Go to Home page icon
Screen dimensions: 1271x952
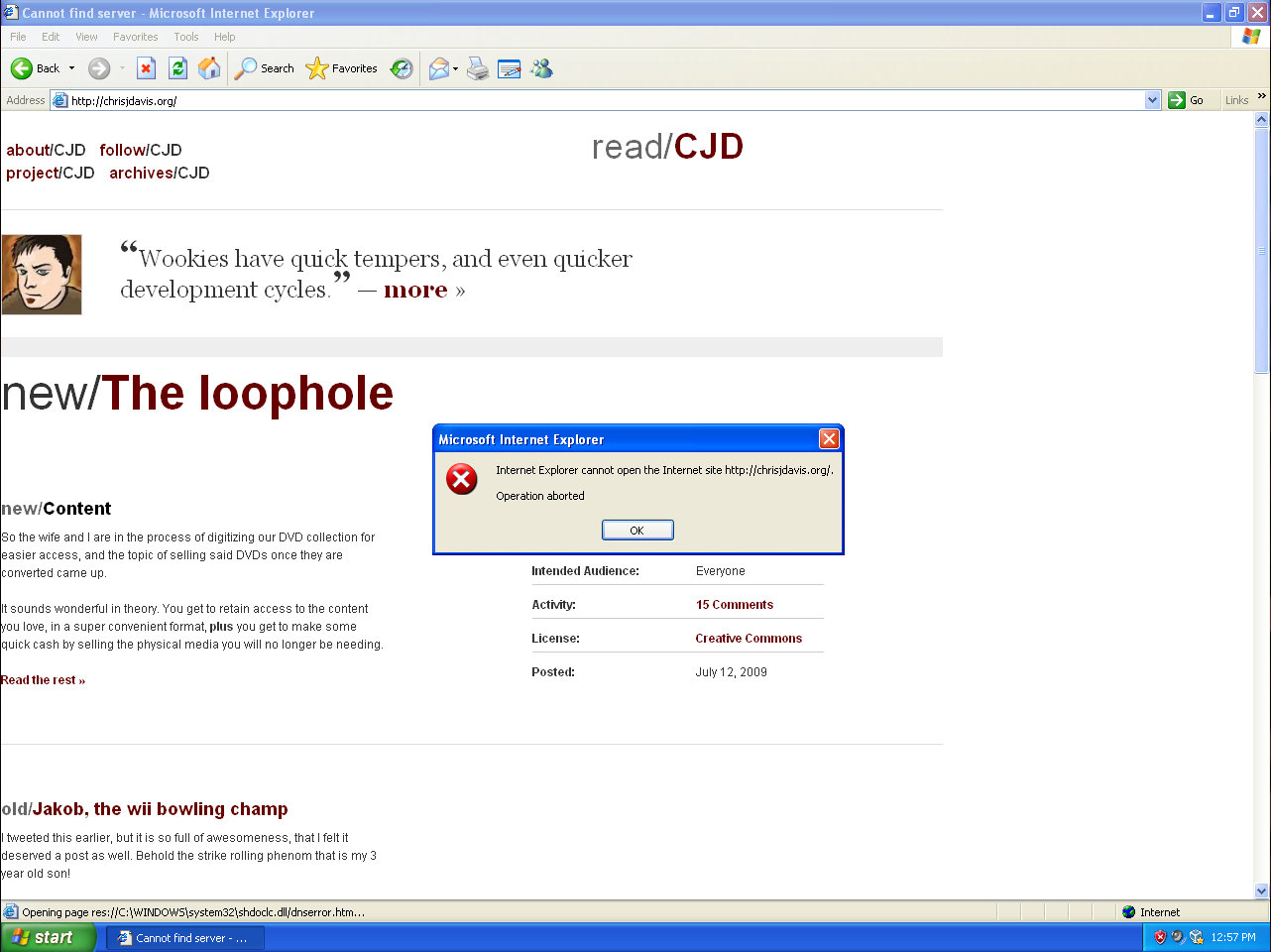[x=209, y=68]
